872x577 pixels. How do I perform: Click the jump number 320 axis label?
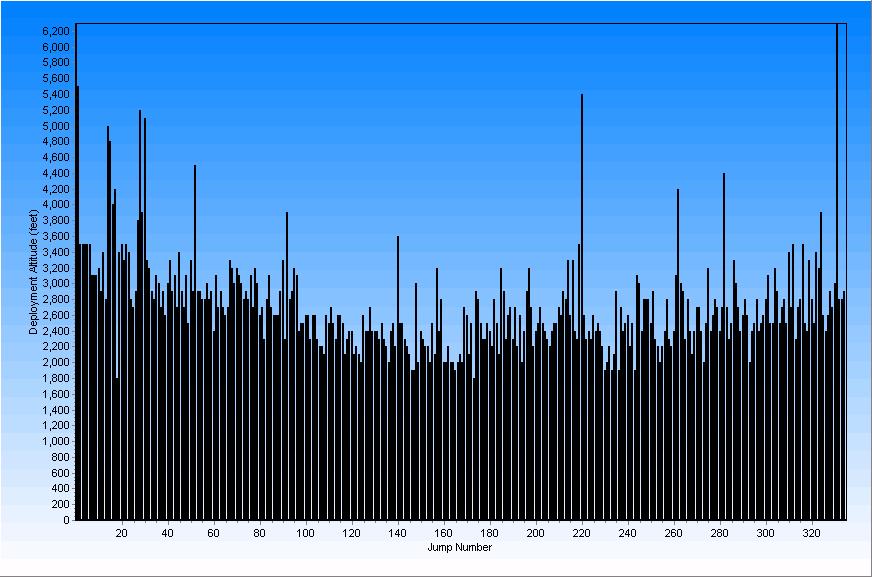[811, 534]
